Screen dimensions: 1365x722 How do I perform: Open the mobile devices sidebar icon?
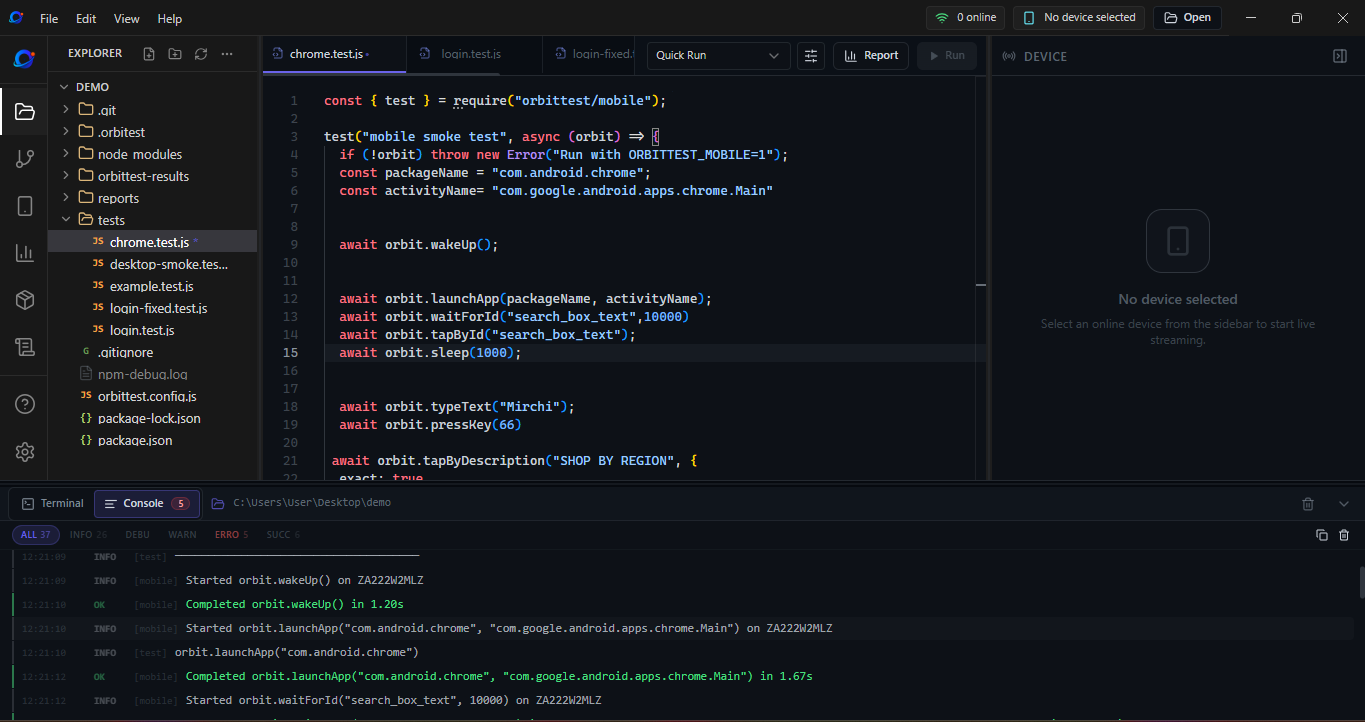pyautogui.click(x=25, y=206)
